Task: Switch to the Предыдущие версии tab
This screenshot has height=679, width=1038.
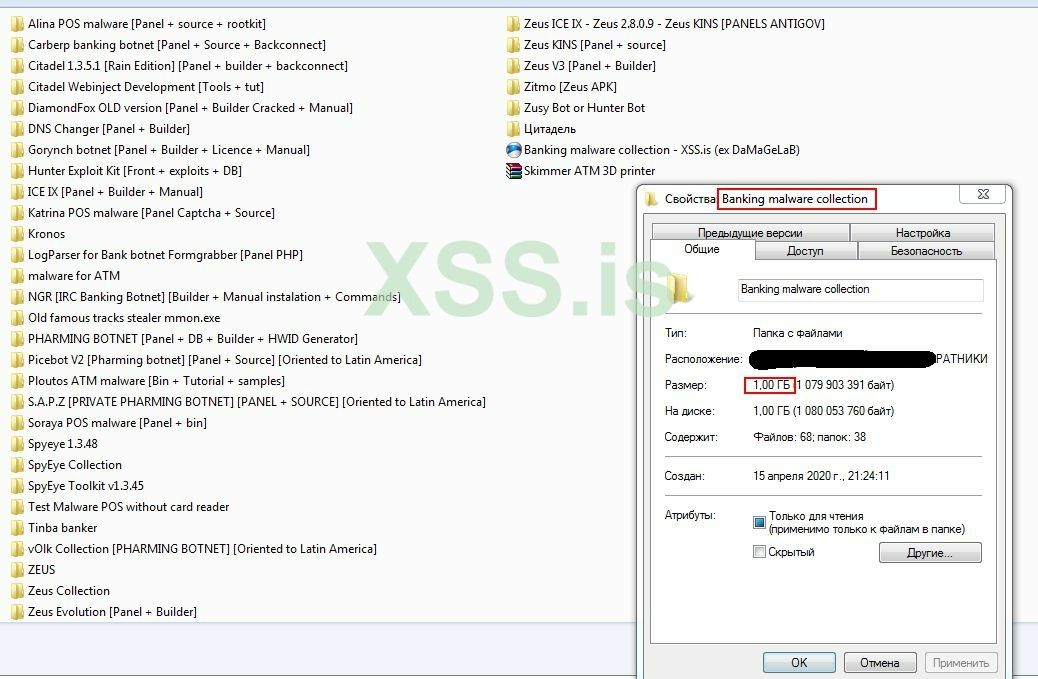Action: (x=750, y=232)
